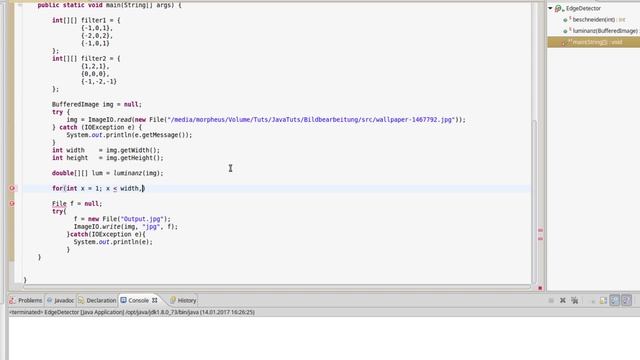
Task: Click the "Output.jpg" string literal
Action: click(142, 219)
